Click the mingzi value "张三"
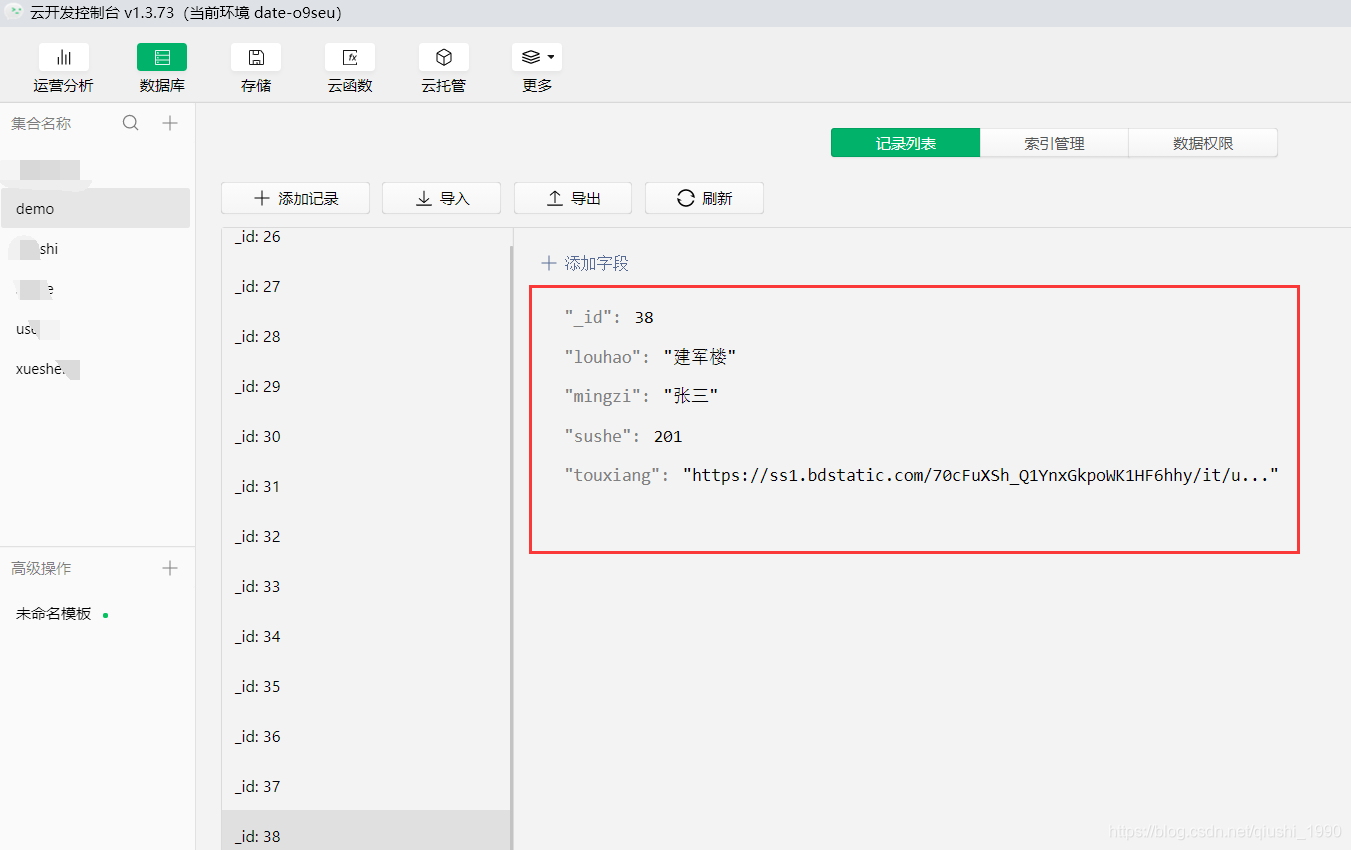1351x850 pixels. (691, 396)
